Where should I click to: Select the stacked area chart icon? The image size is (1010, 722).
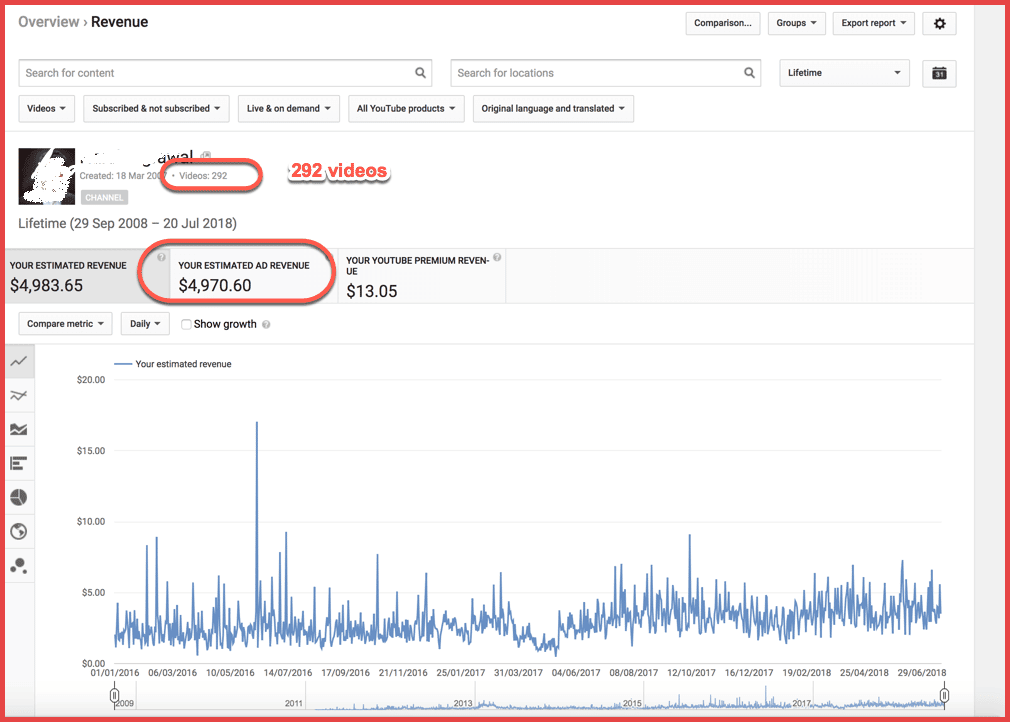19,429
